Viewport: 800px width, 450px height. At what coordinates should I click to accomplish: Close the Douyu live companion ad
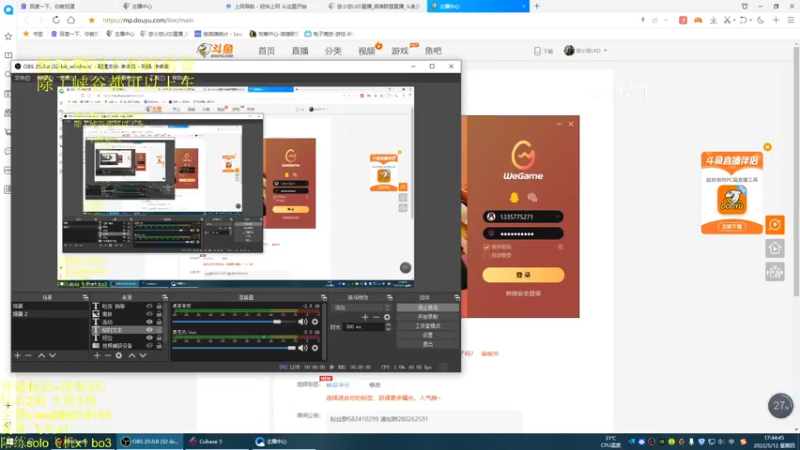pos(767,147)
